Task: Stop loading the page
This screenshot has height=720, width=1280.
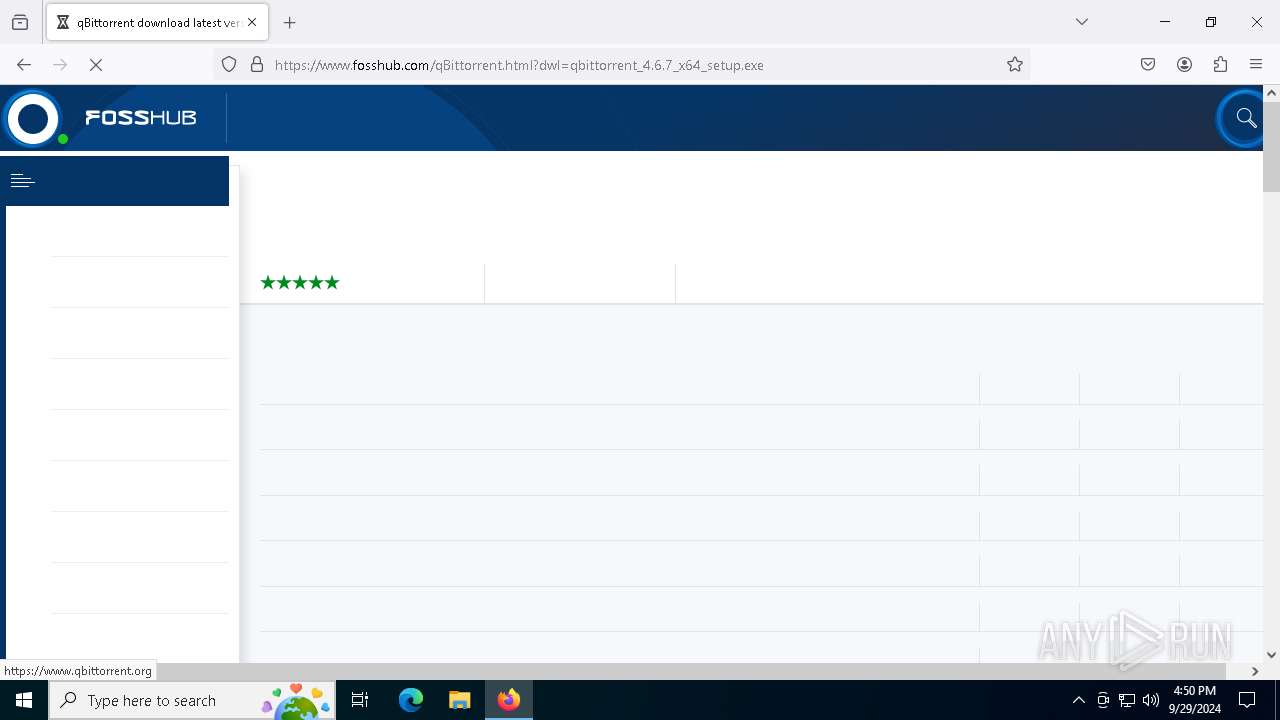Action: (x=96, y=64)
